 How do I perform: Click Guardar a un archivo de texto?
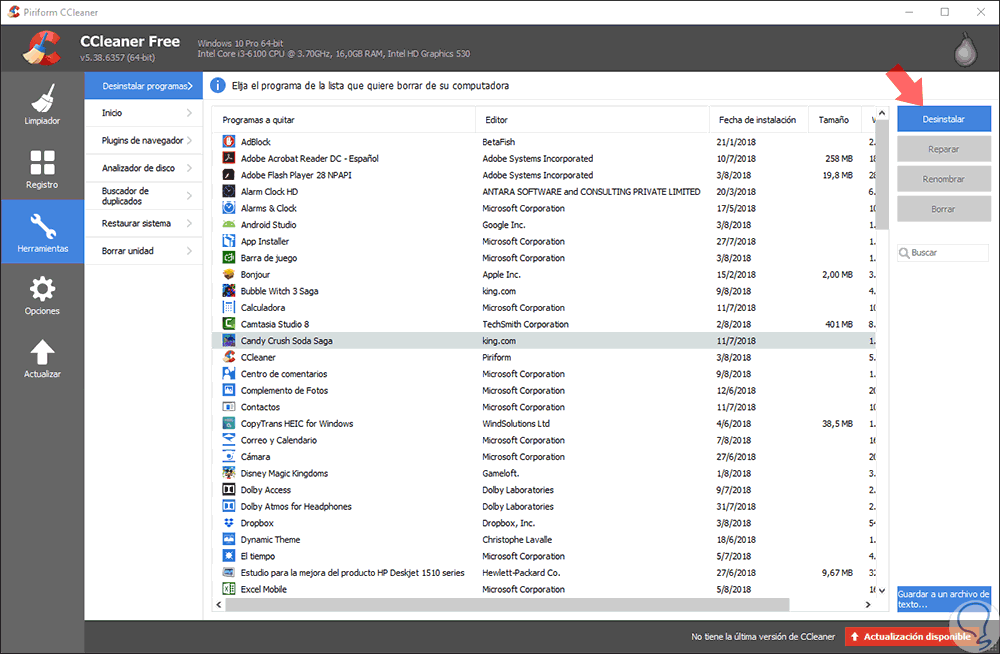tap(943, 599)
